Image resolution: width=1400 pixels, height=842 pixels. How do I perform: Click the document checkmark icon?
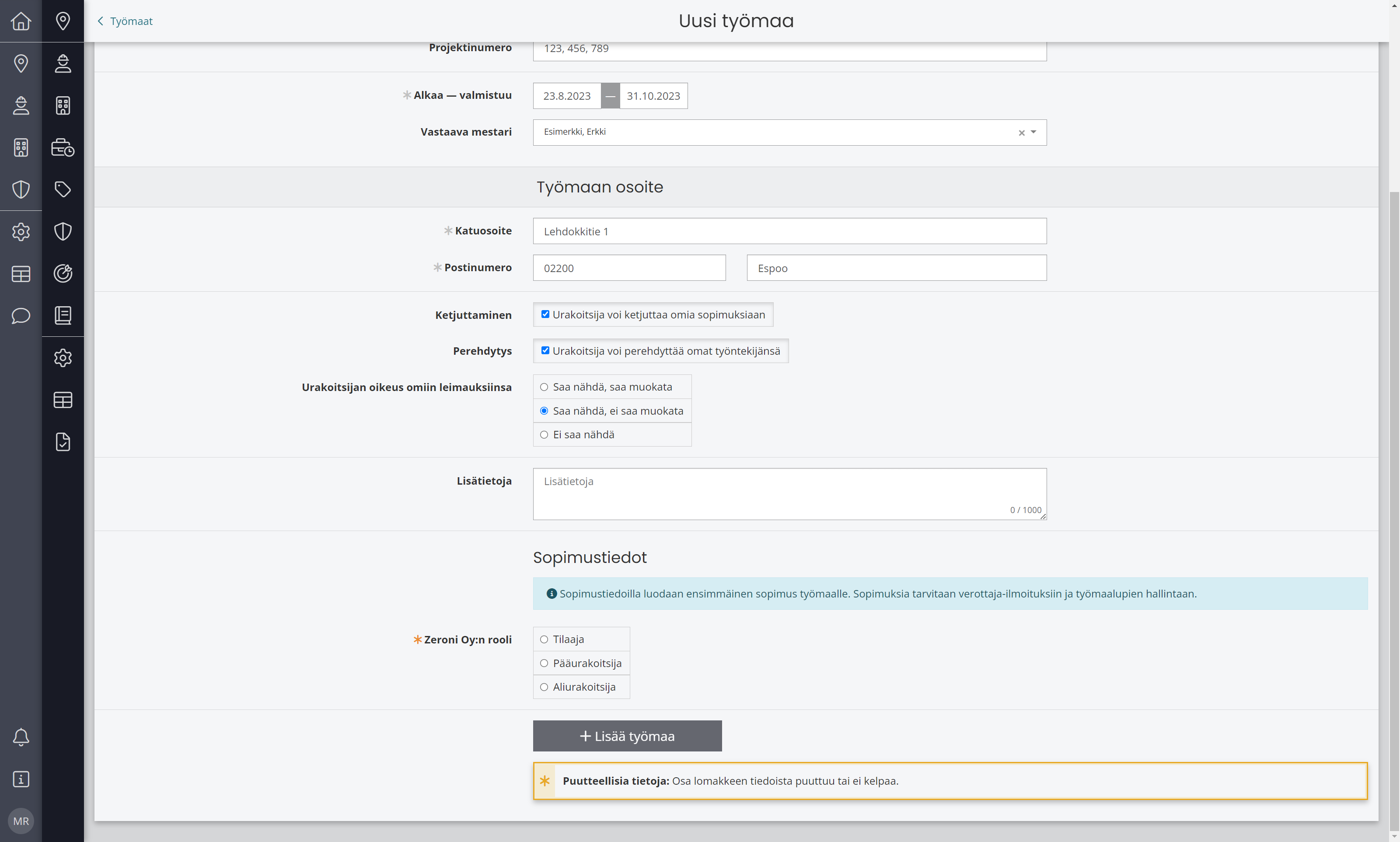(63, 442)
